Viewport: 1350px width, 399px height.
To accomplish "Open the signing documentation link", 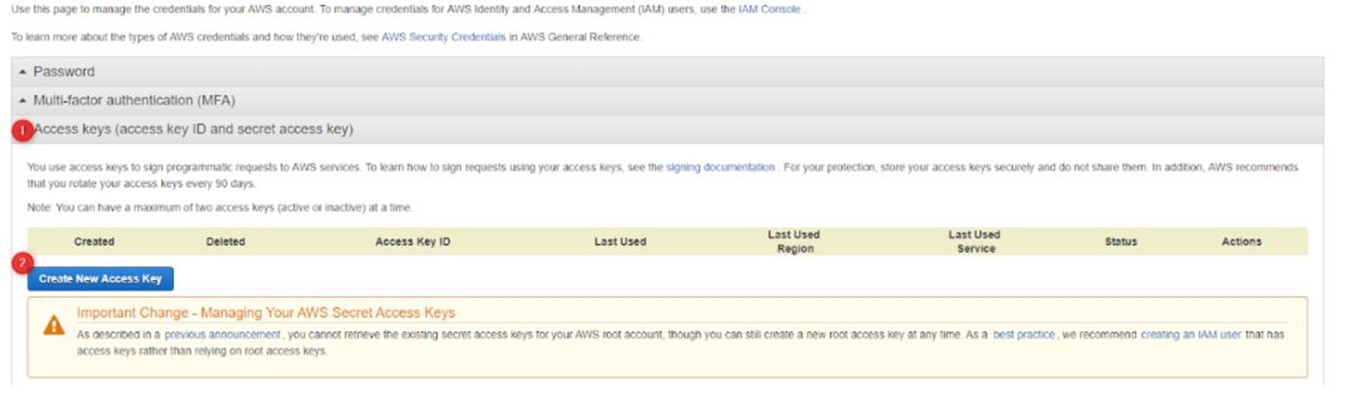I will point(720,168).
